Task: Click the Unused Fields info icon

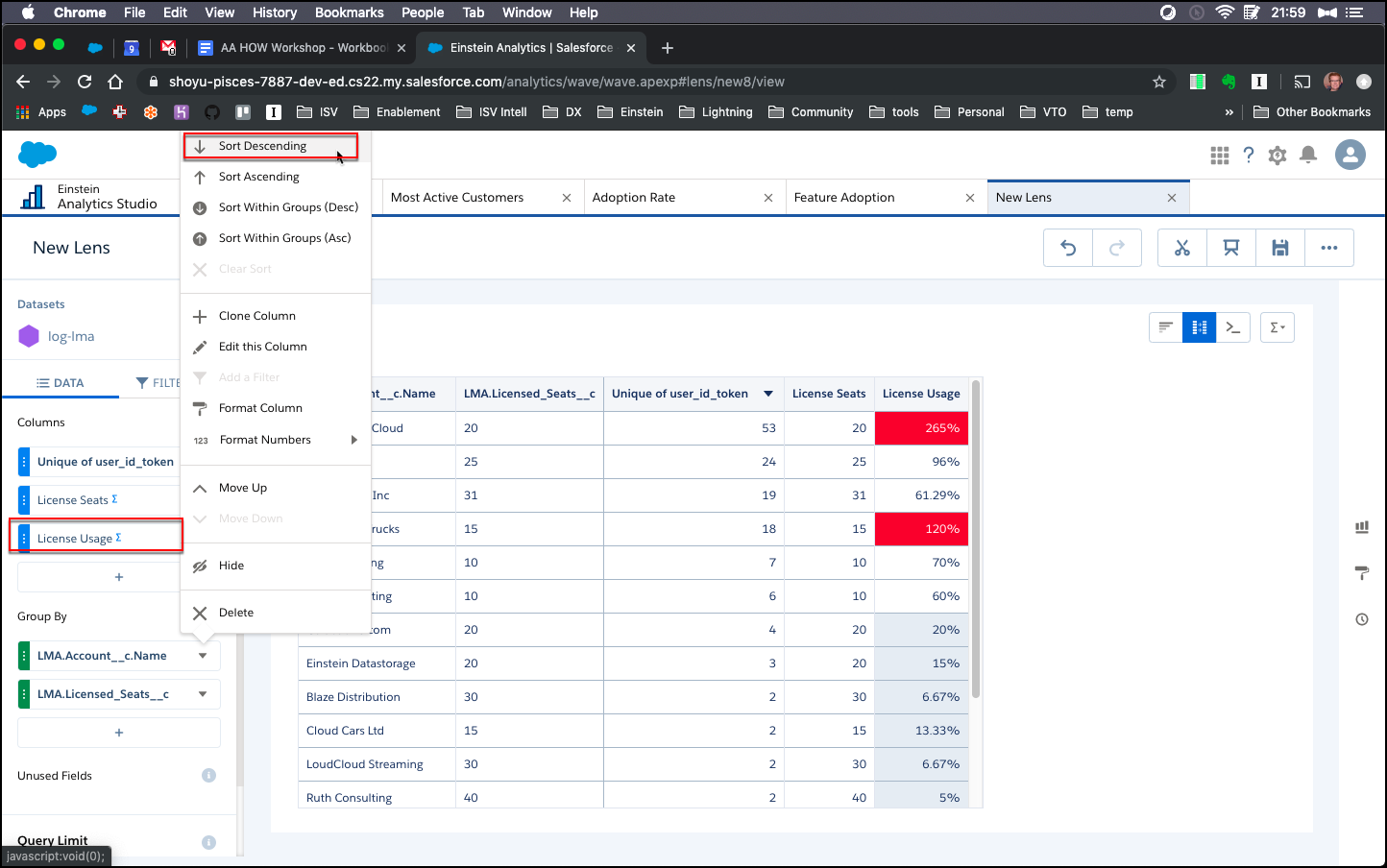Action: pos(208,776)
